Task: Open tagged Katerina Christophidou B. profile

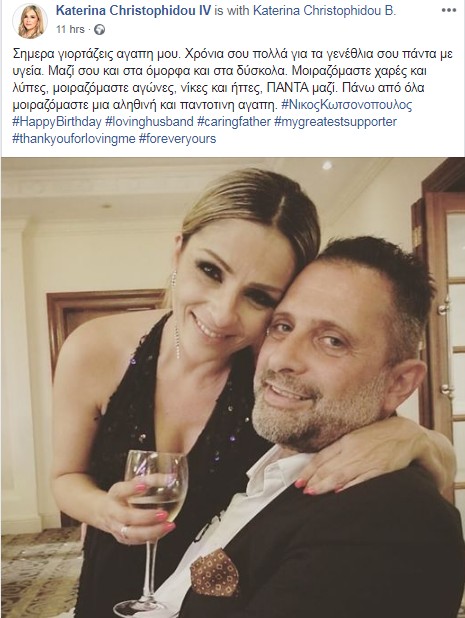Action: pos(324,11)
